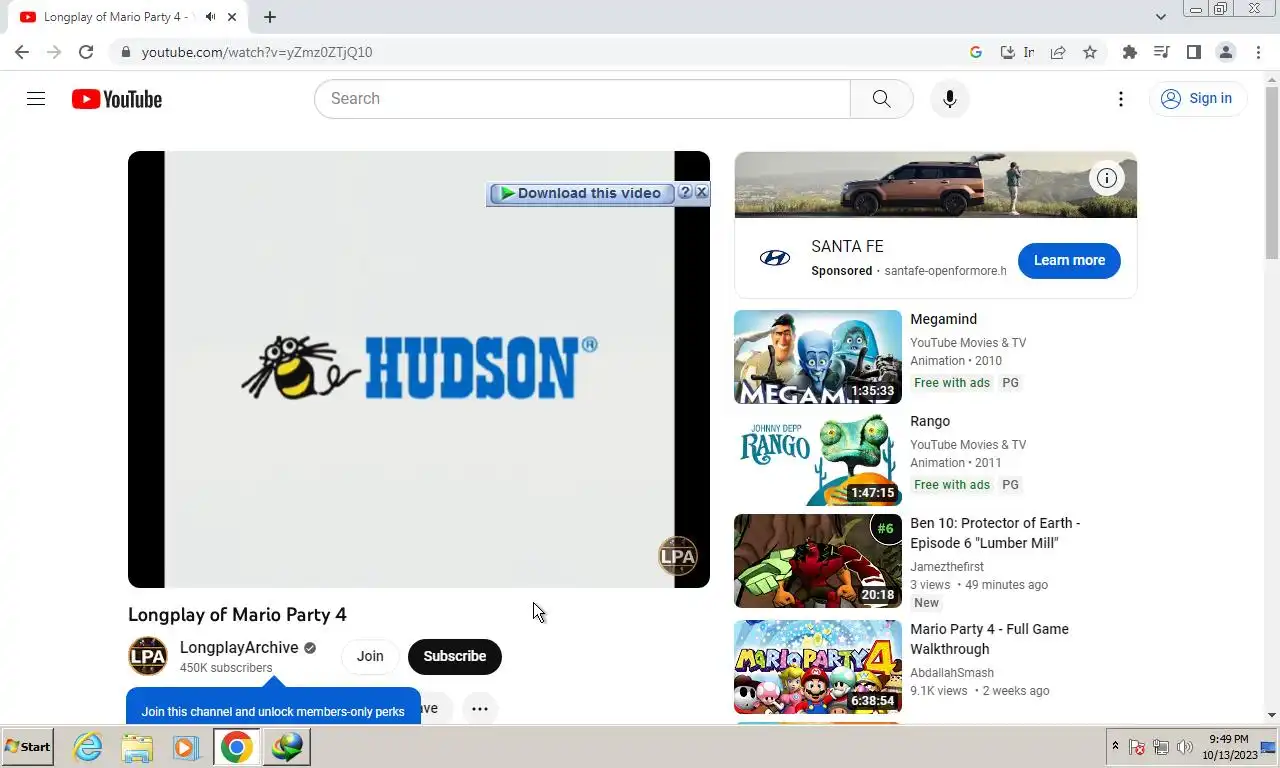Launch Internet Explorer from taskbar

(88, 747)
